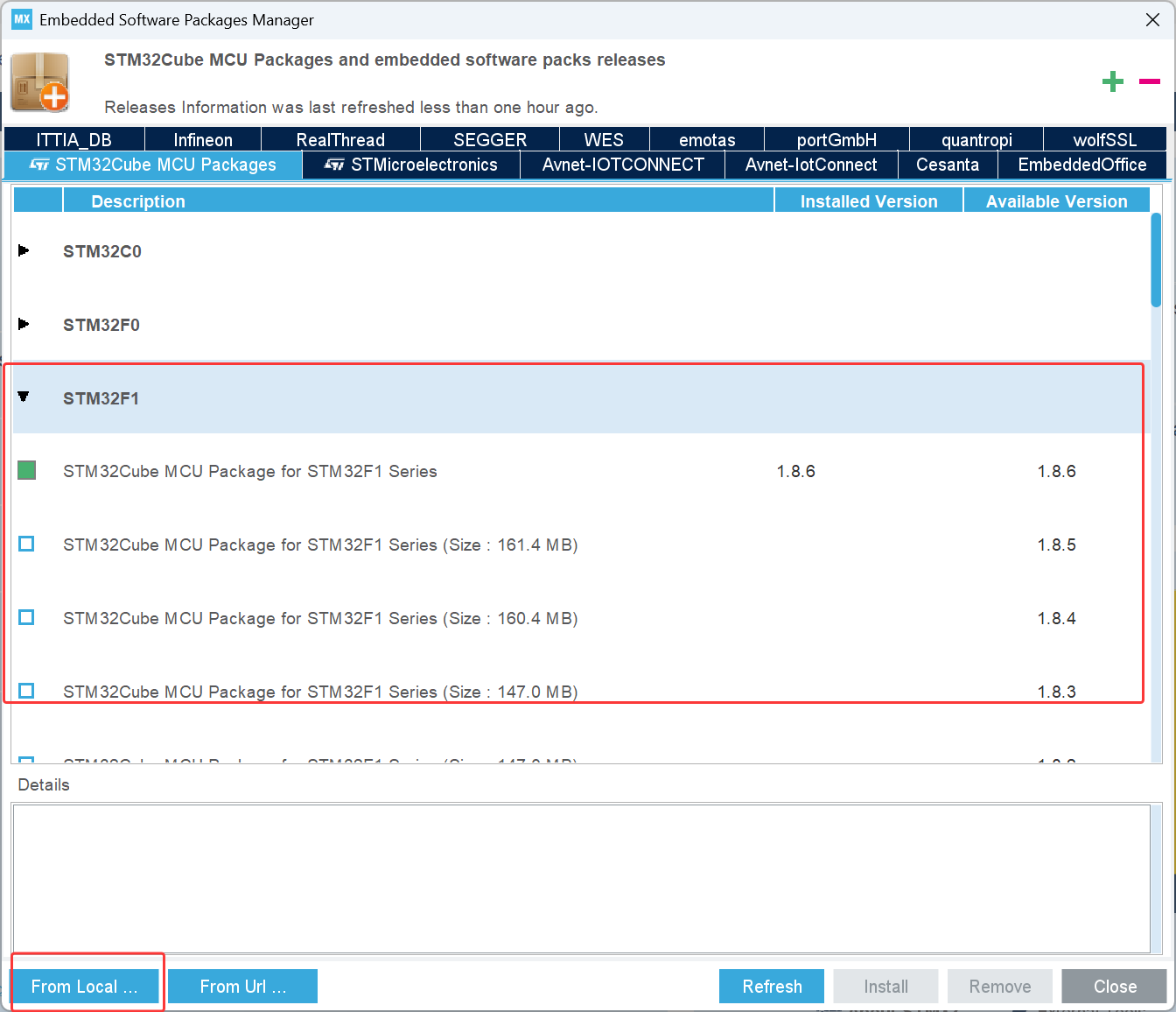This screenshot has width=1176, height=1012.
Task: Click the grayed Remove button
Action: pos(1000,987)
